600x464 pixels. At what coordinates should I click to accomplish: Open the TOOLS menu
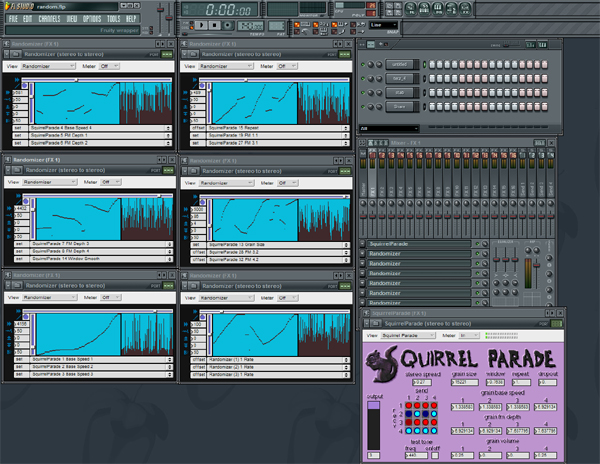click(x=114, y=19)
